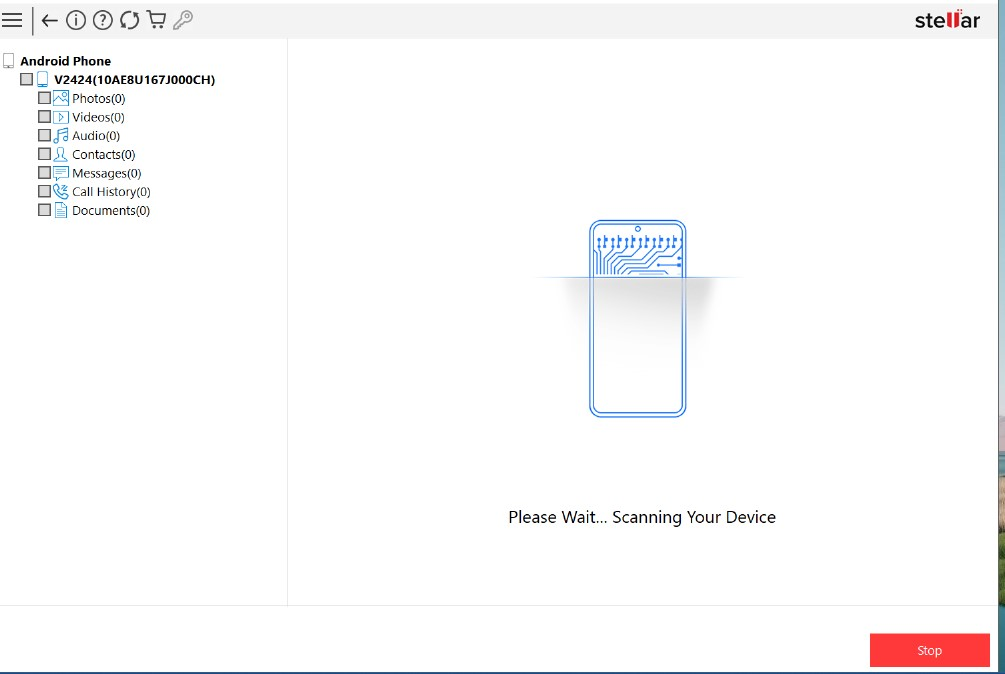Select Videos(0) label

tap(98, 117)
